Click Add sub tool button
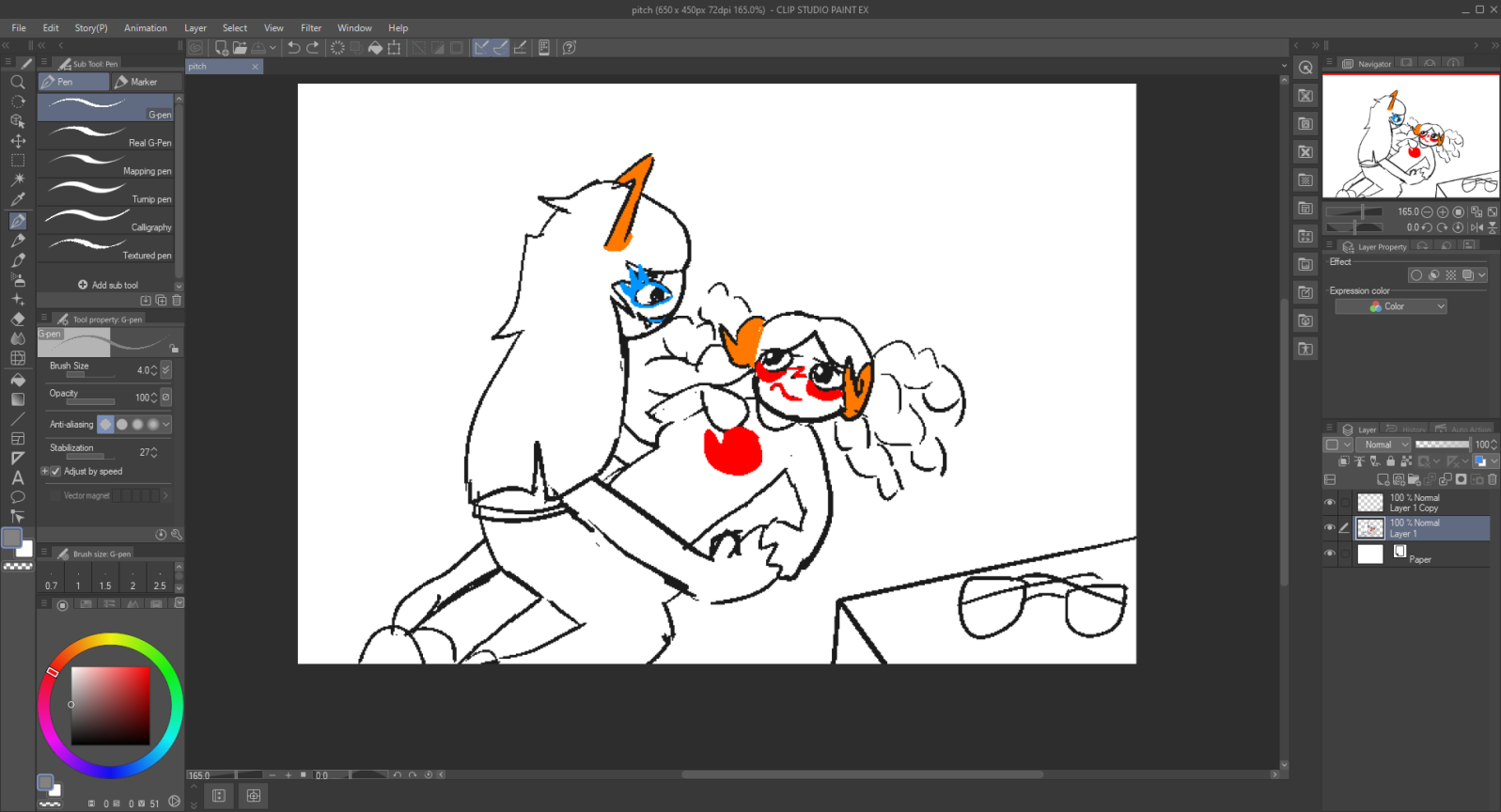Viewport: 1501px width, 812px height. point(107,285)
